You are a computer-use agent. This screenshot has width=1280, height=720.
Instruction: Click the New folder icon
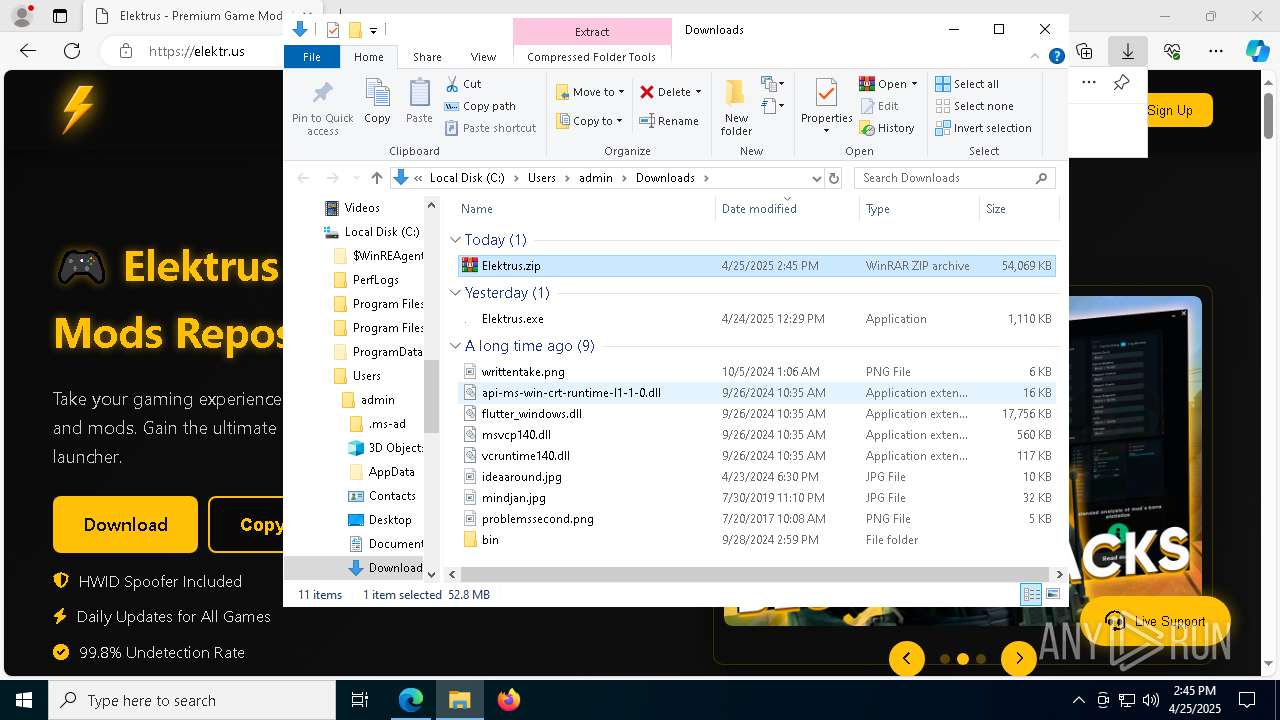tap(736, 94)
